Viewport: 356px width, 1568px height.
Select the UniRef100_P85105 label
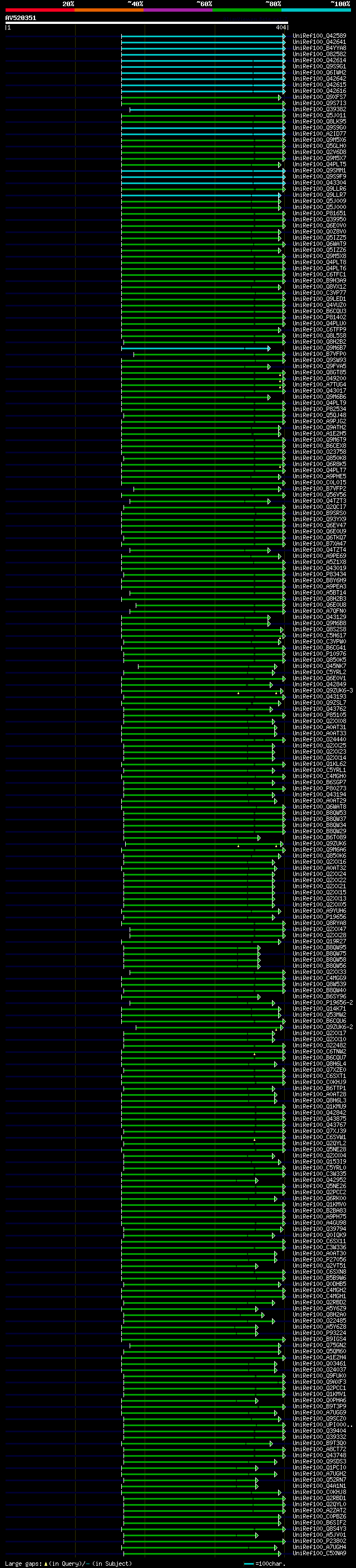pyautogui.click(x=319, y=715)
